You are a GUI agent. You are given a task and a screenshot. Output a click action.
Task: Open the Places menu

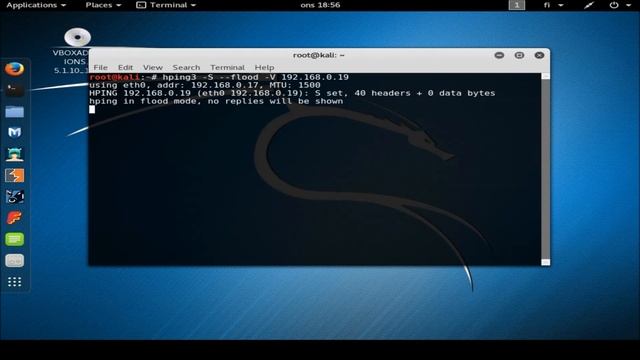click(x=103, y=5)
